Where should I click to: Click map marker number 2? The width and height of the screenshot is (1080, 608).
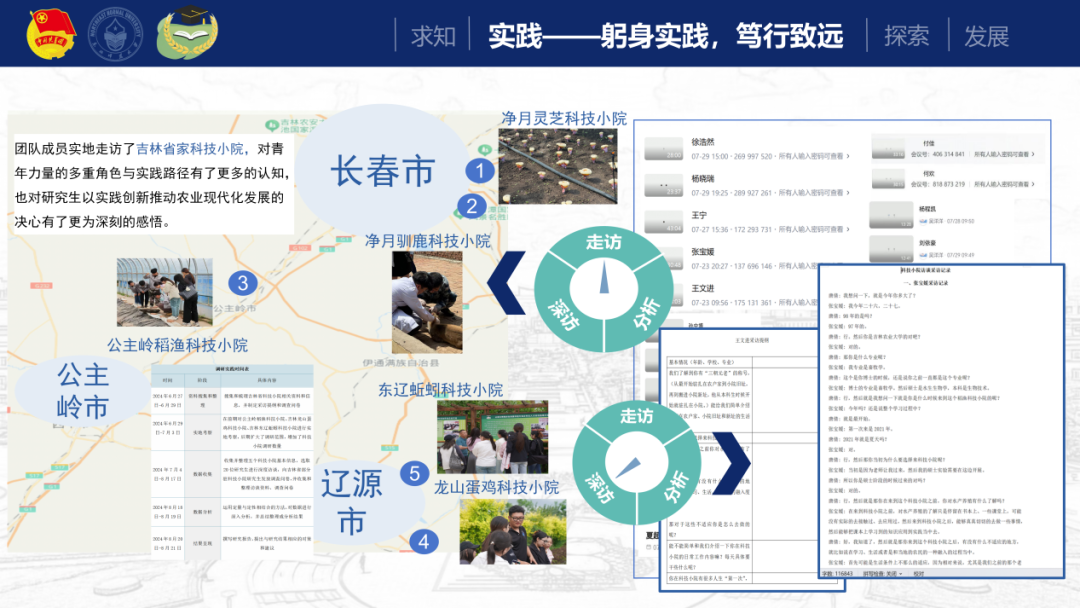tap(472, 206)
